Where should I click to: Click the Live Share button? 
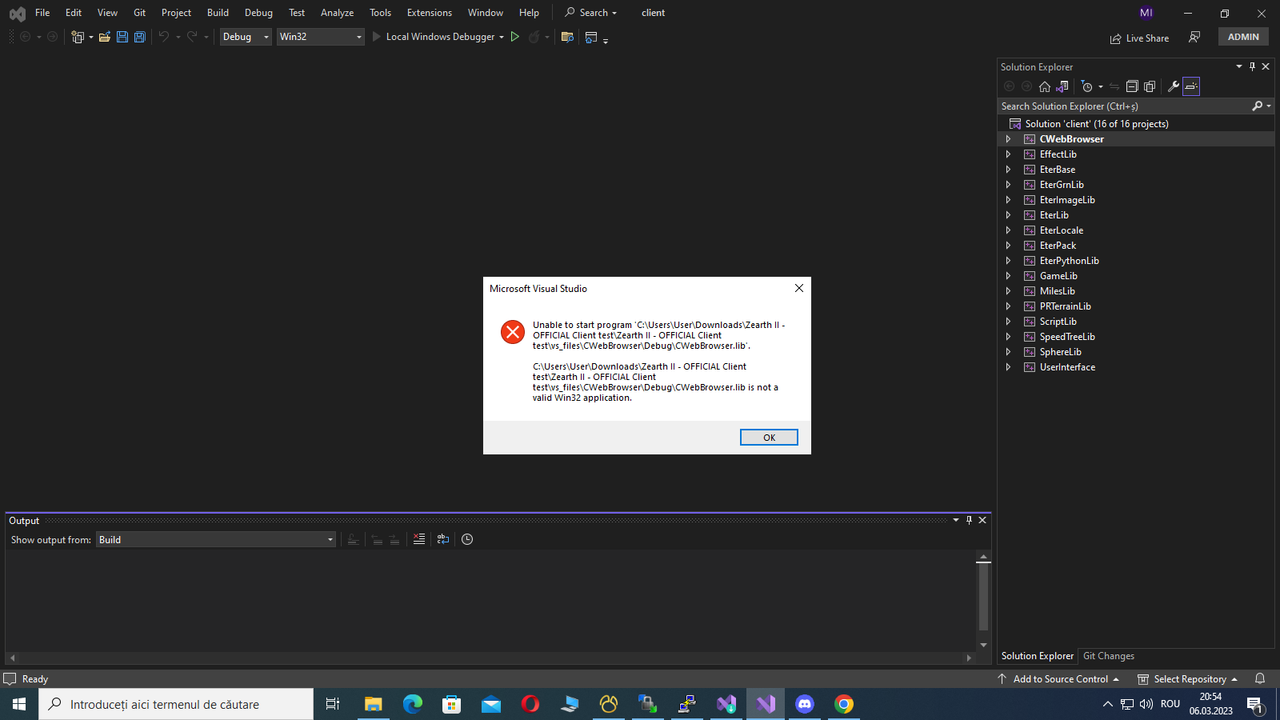point(1139,38)
